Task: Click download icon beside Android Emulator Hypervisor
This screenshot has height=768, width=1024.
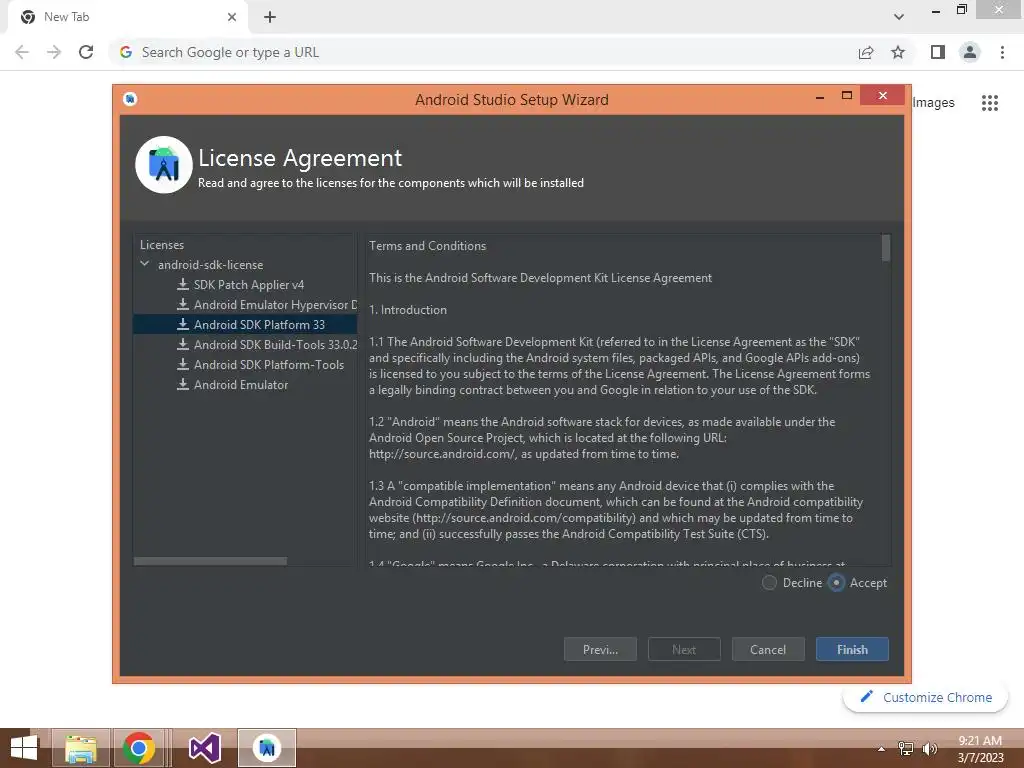Action: (183, 304)
